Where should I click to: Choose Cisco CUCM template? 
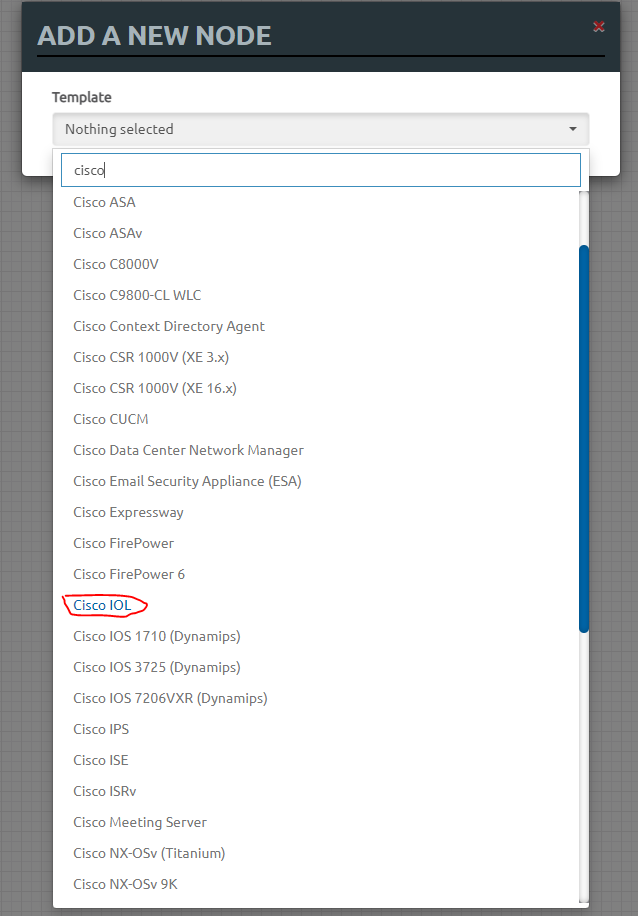(x=110, y=419)
